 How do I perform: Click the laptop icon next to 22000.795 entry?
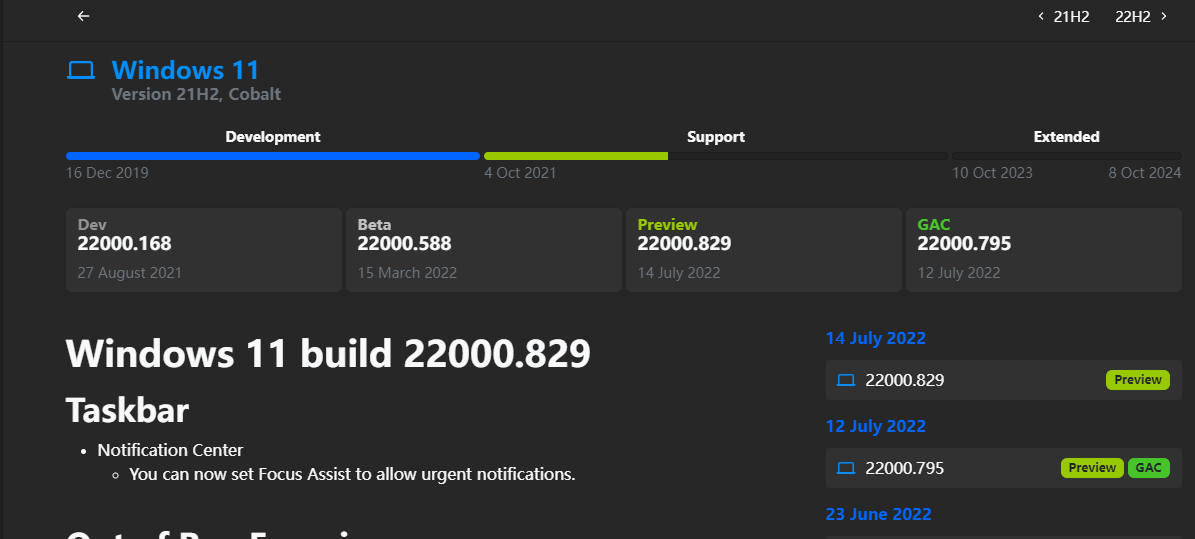click(x=846, y=468)
